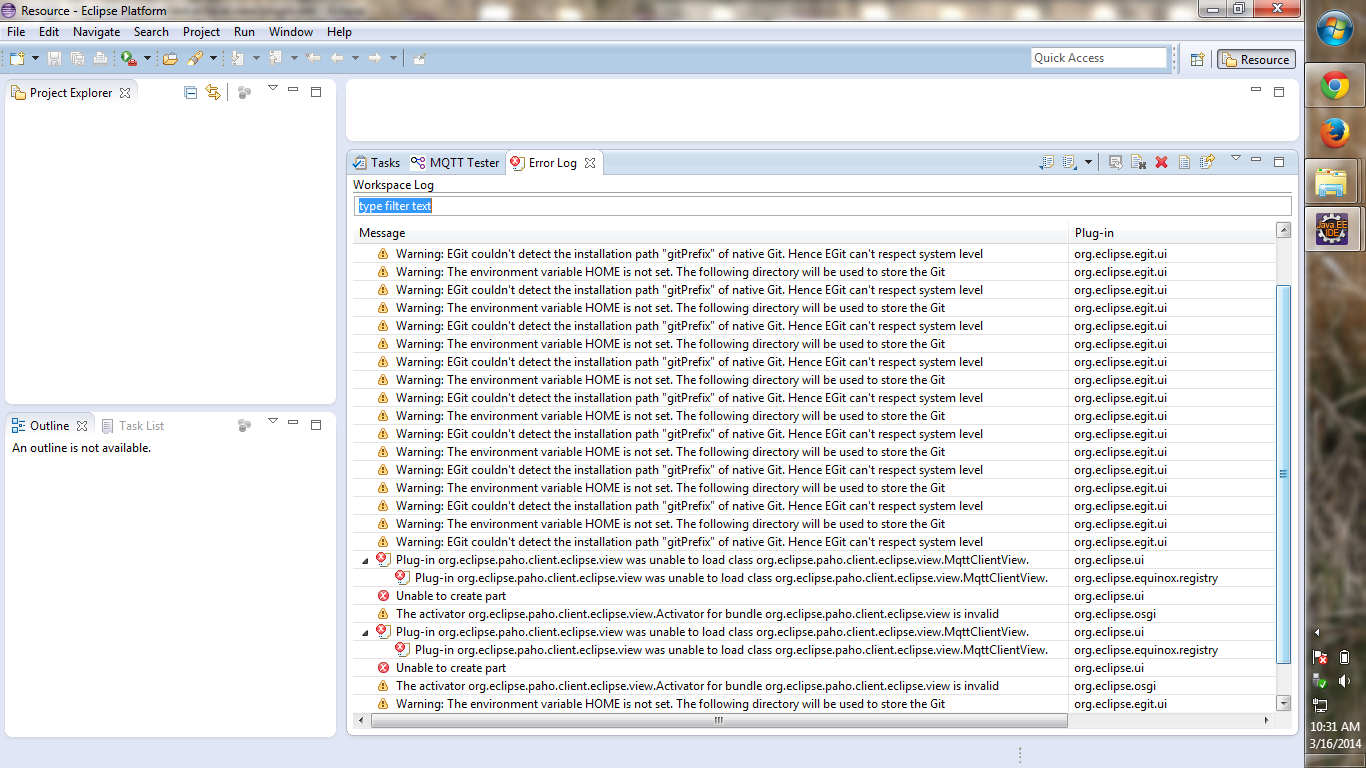The image size is (1366, 768).
Task: Open the Search dropdown arrow
Action: pos(213,58)
